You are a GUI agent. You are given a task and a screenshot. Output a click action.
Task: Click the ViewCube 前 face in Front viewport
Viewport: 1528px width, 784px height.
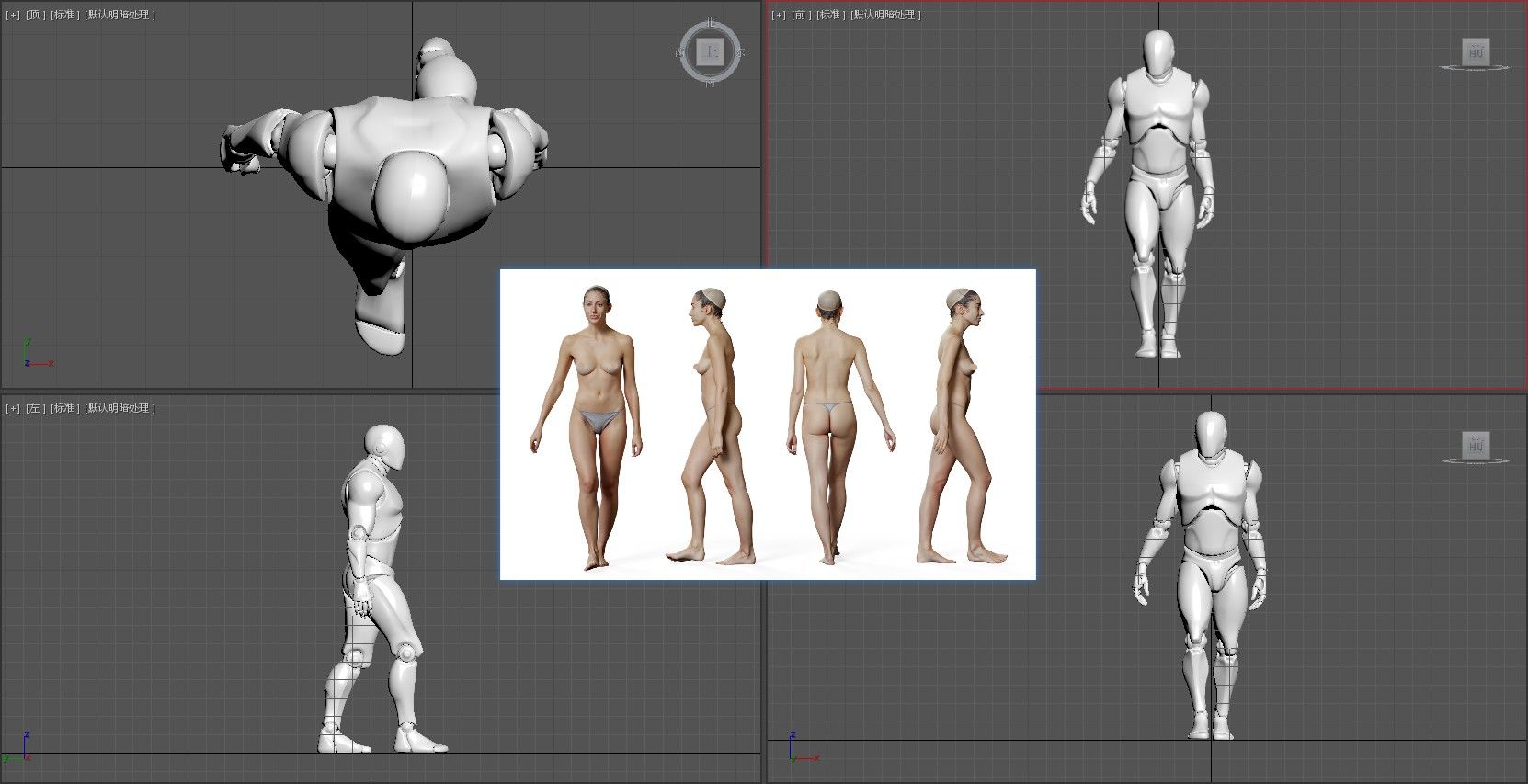click(1477, 52)
